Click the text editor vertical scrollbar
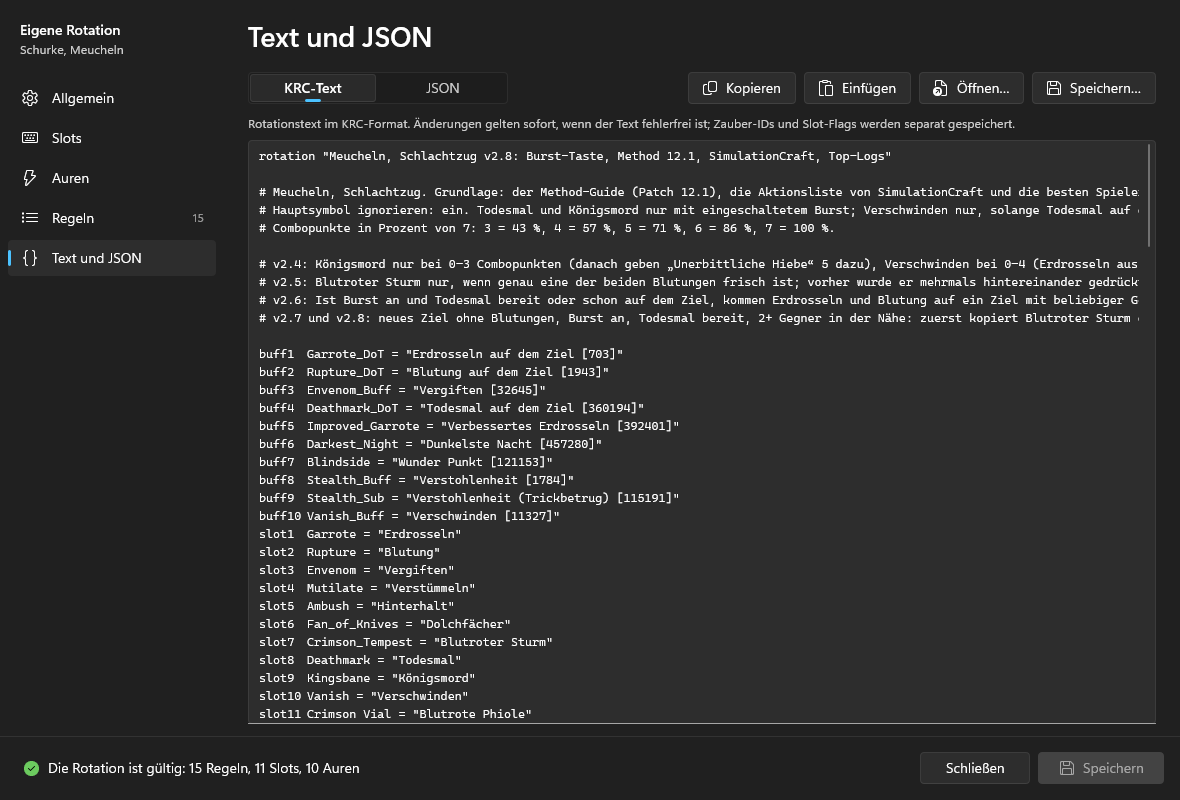This screenshot has height=800, width=1180. (1149, 196)
